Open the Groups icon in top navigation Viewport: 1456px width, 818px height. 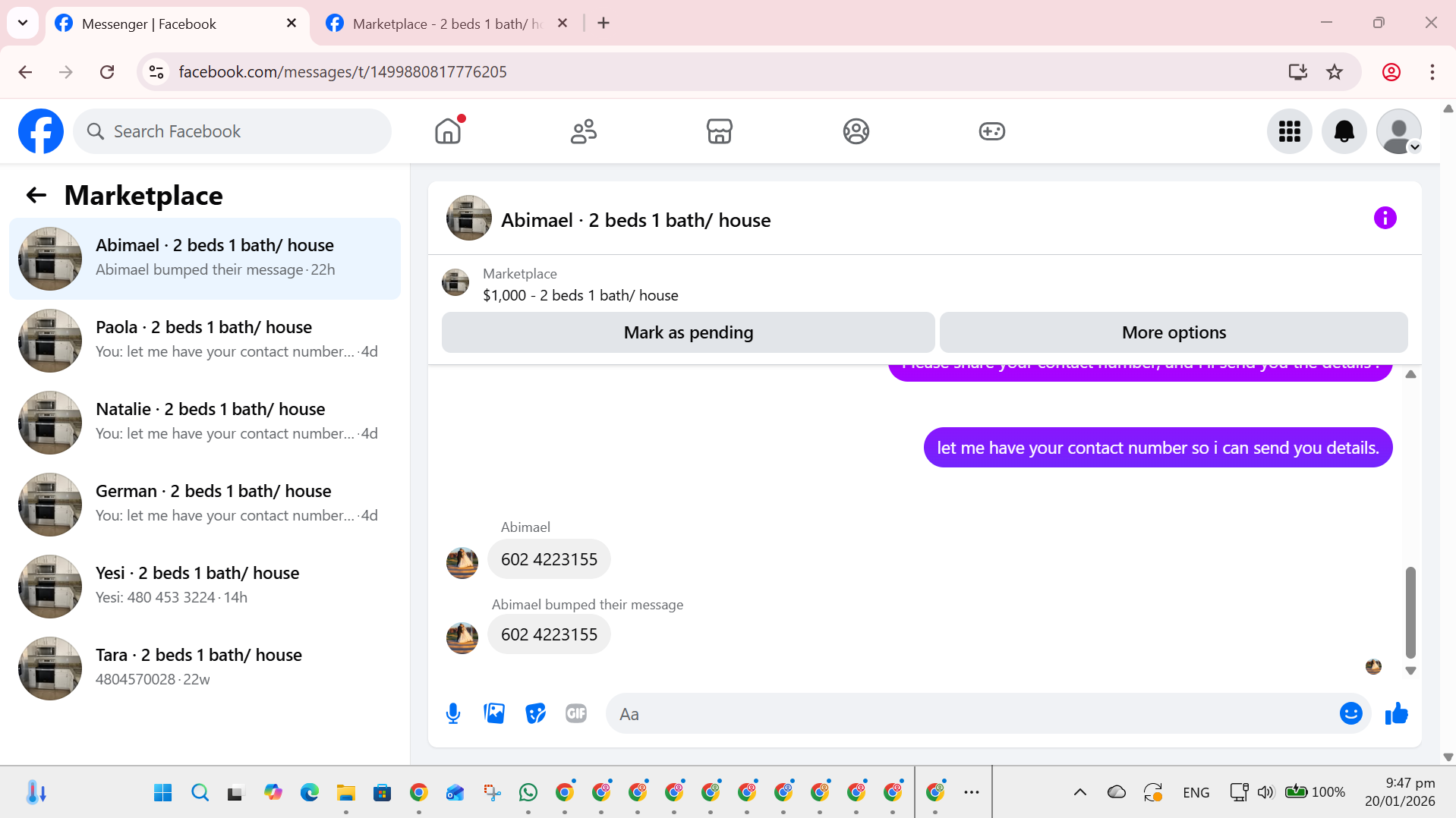point(856,131)
